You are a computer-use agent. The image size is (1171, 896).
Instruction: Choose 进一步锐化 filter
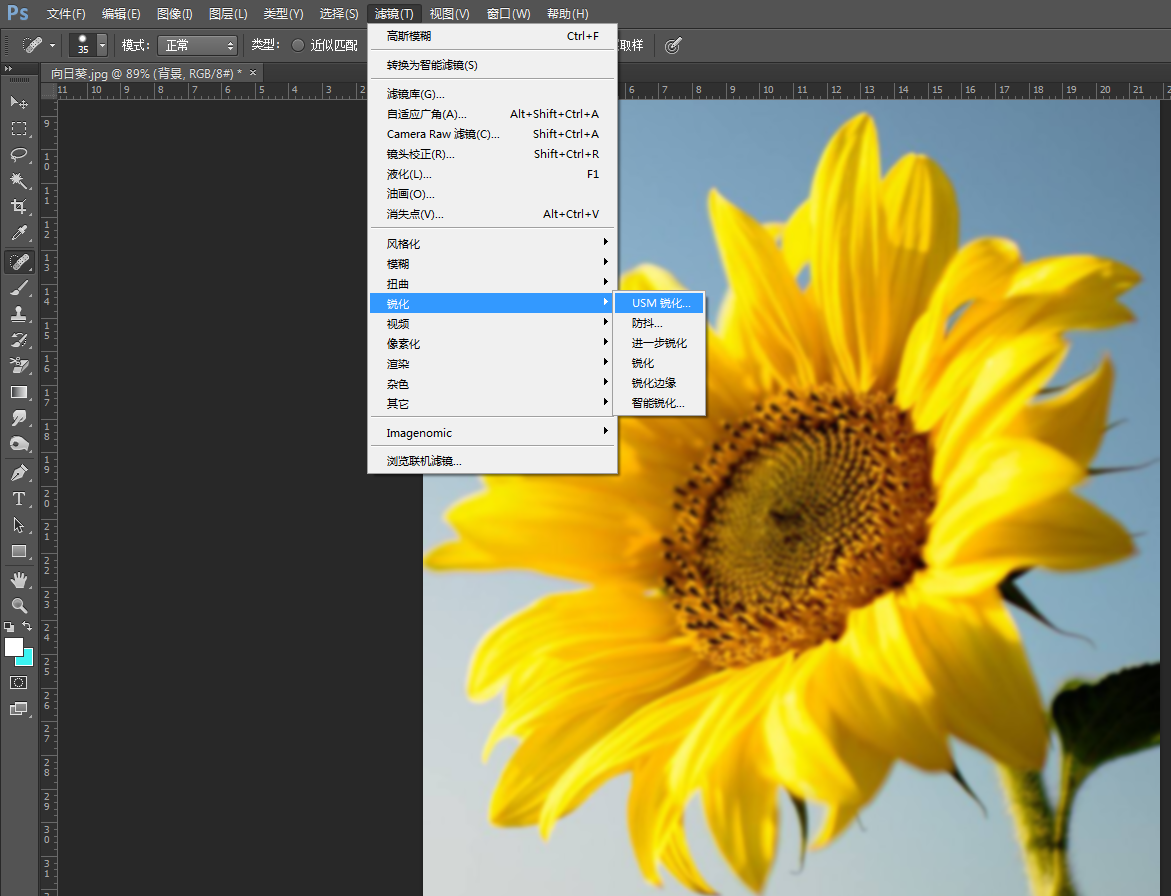(659, 343)
